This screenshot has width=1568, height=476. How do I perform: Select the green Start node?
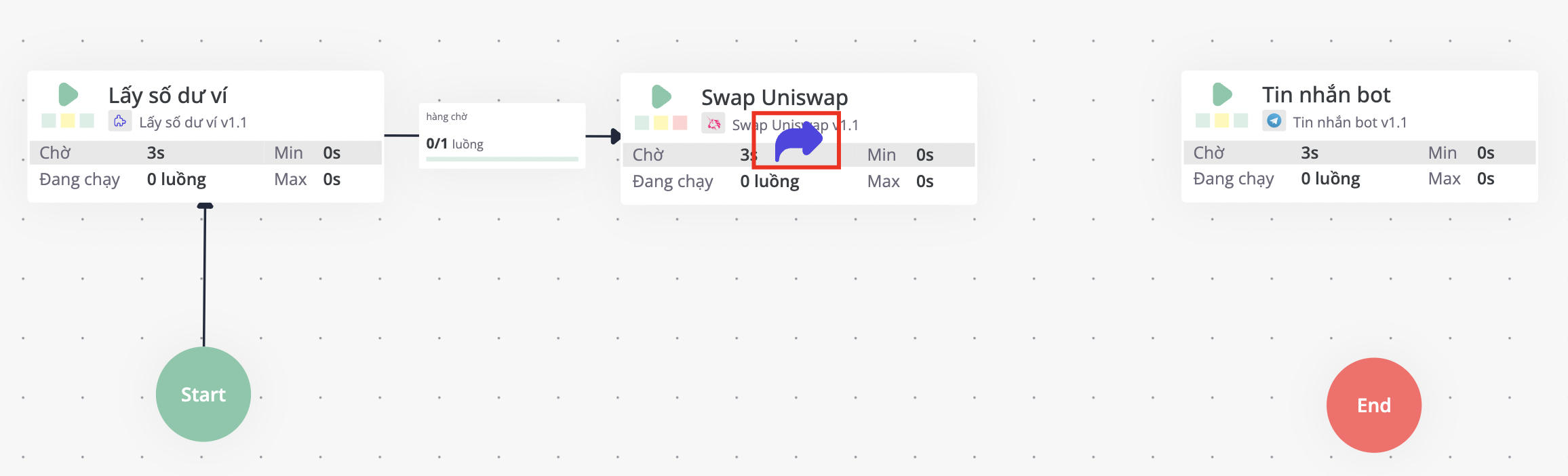coord(203,394)
